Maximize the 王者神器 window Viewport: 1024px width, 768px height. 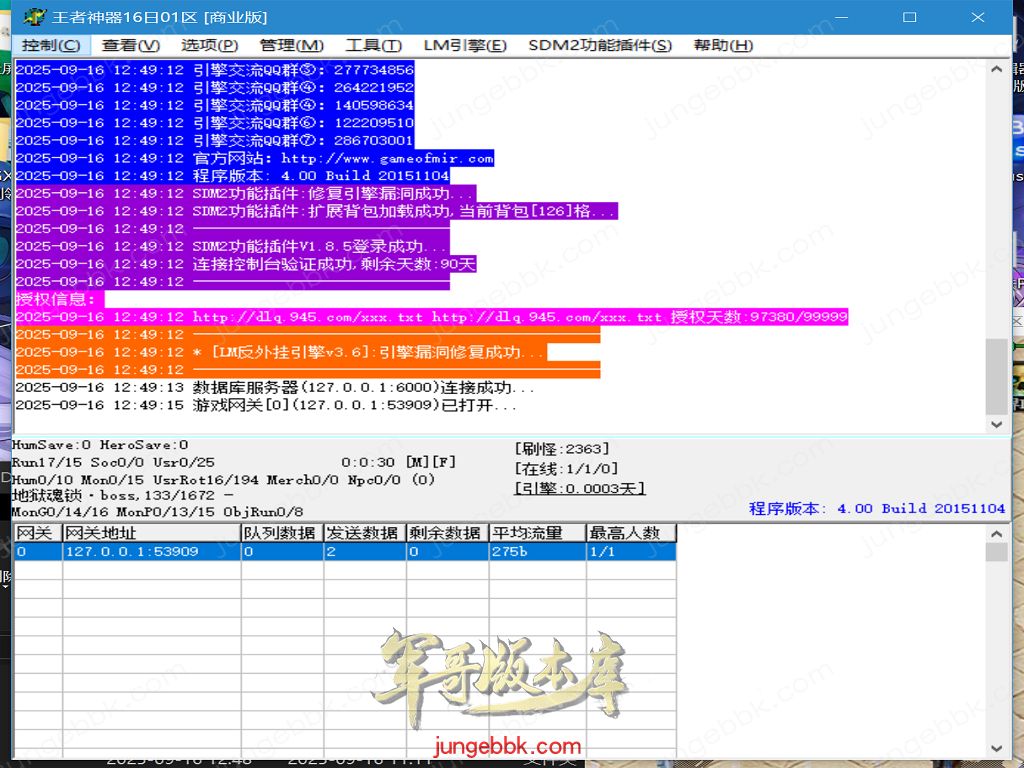pyautogui.click(x=909, y=17)
